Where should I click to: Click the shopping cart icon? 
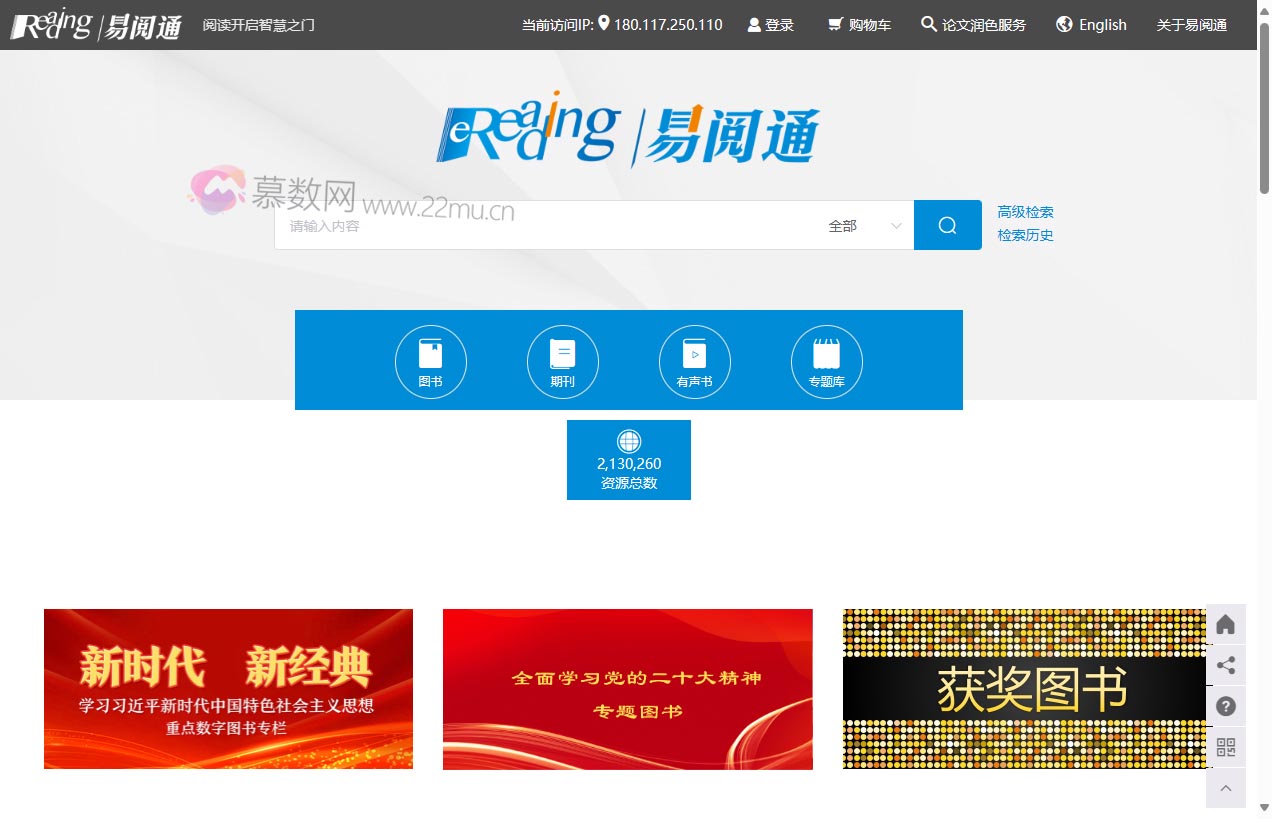[834, 24]
